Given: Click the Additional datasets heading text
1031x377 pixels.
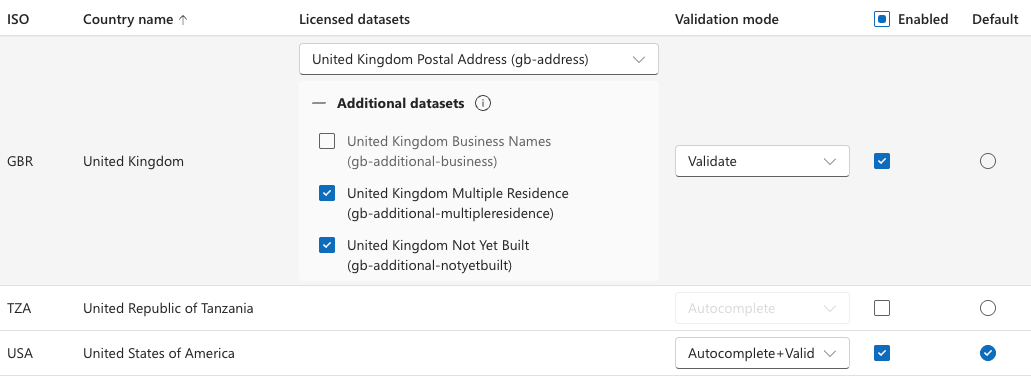Looking at the screenshot, I should tap(400, 103).
